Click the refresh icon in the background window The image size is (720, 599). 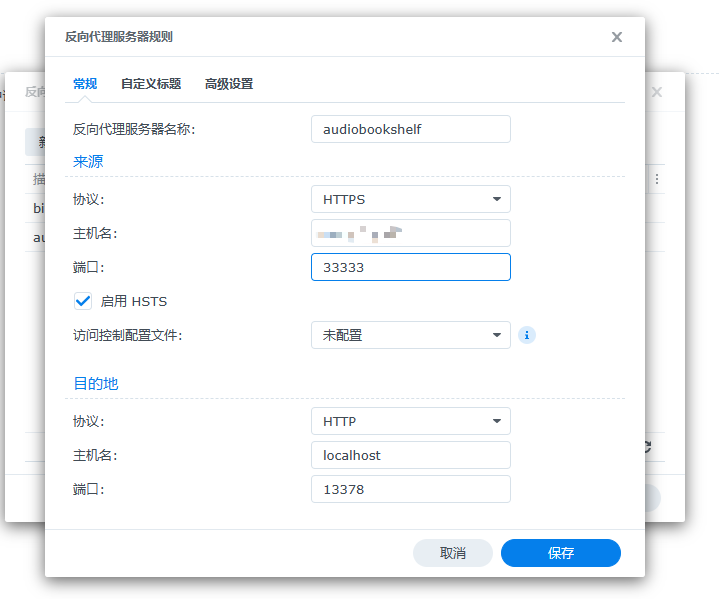[x=647, y=446]
